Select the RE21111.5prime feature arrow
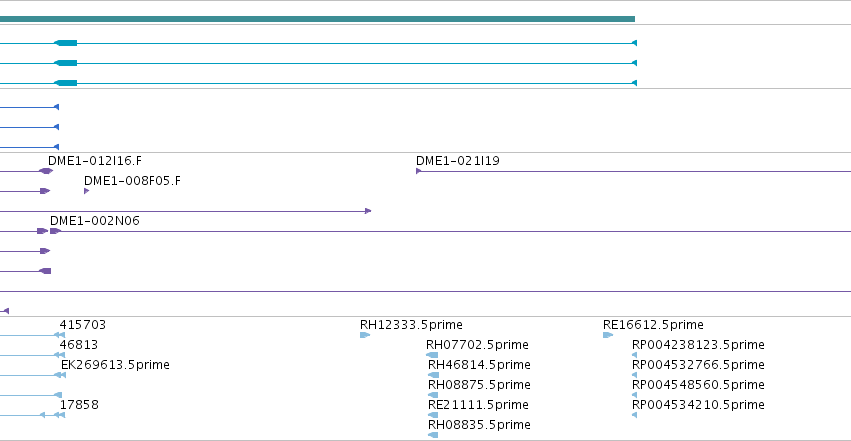The width and height of the screenshot is (851, 441). point(433,416)
